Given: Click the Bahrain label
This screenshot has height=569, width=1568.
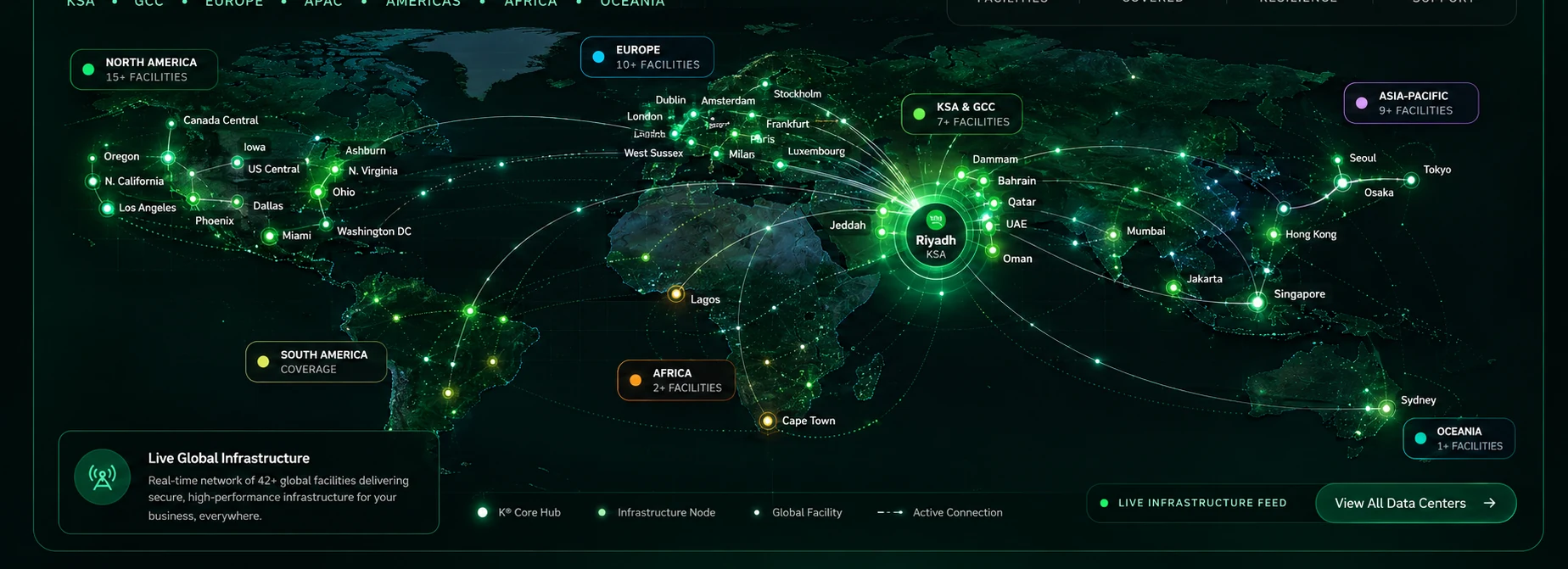Looking at the screenshot, I should click(x=1016, y=181).
